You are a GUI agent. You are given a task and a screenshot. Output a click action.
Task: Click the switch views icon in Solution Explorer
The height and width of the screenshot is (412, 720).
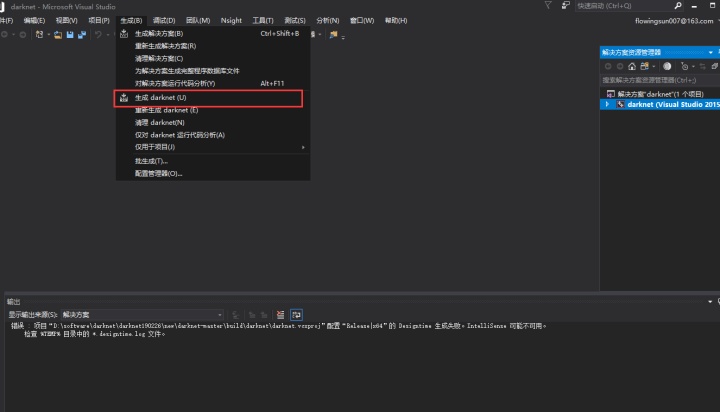click(645, 66)
